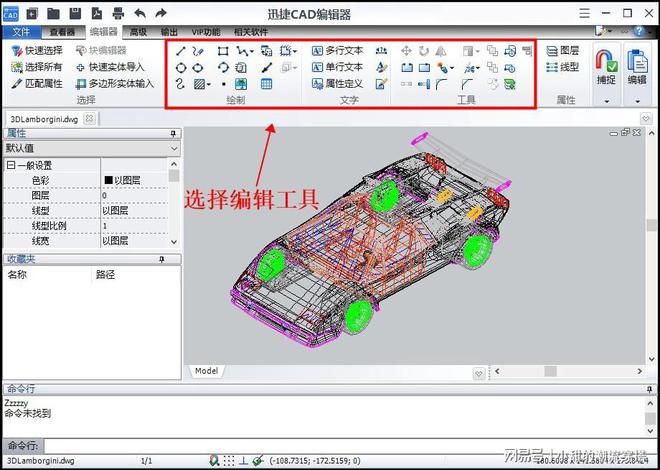
Task: Click the diagonal brush line icon
Action: pos(267,68)
